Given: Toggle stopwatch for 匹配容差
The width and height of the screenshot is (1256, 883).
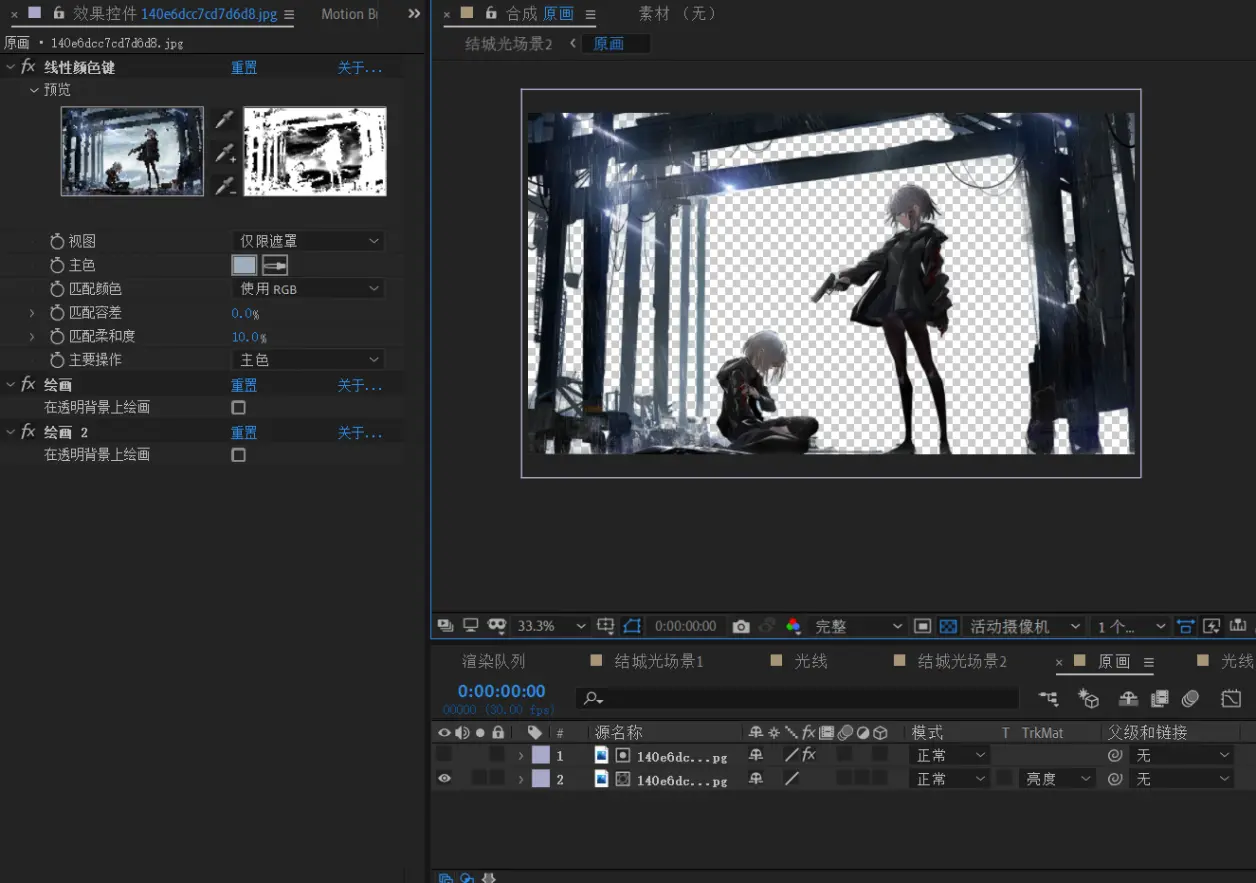Looking at the screenshot, I should coord(57,313).
